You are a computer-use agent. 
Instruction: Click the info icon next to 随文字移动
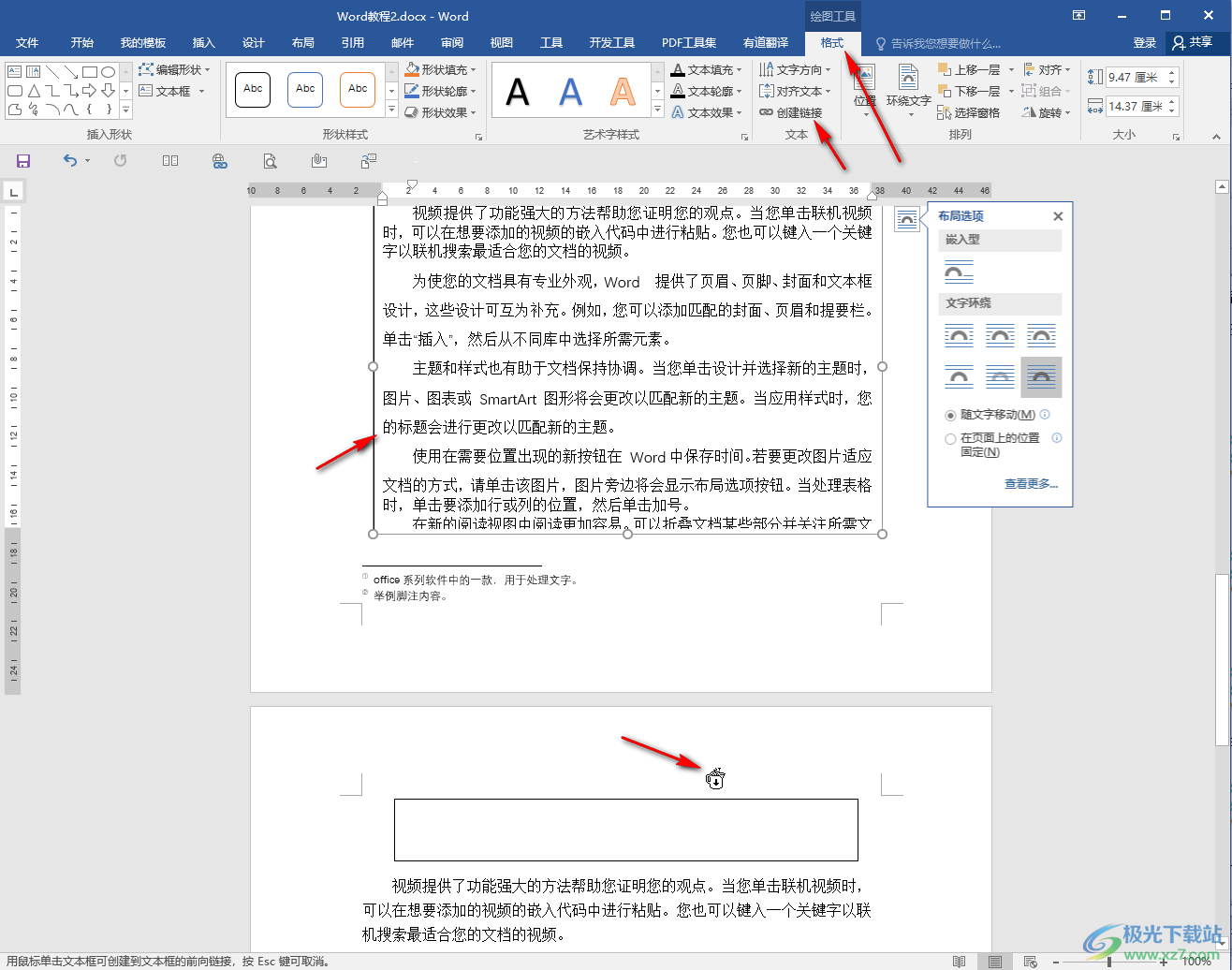tap(1045, 415)
